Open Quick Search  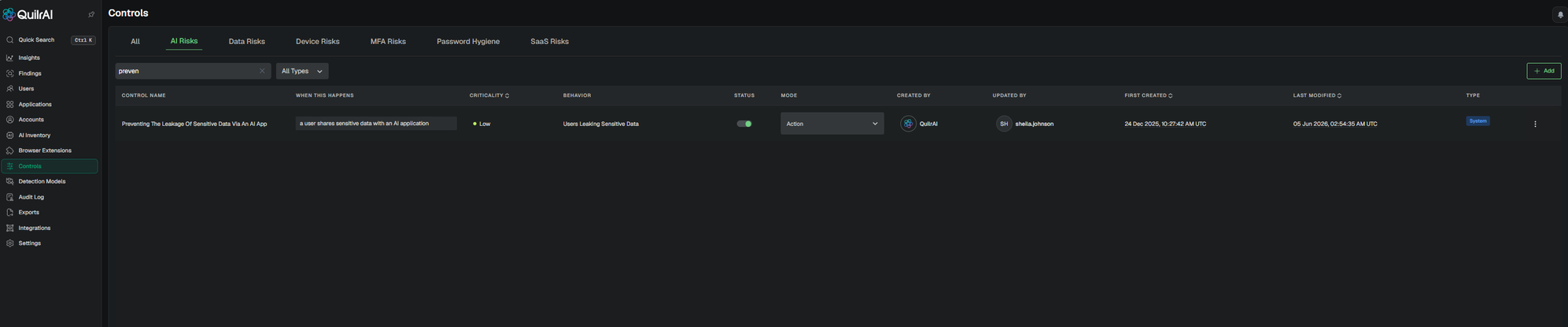(x=50, y=40)
